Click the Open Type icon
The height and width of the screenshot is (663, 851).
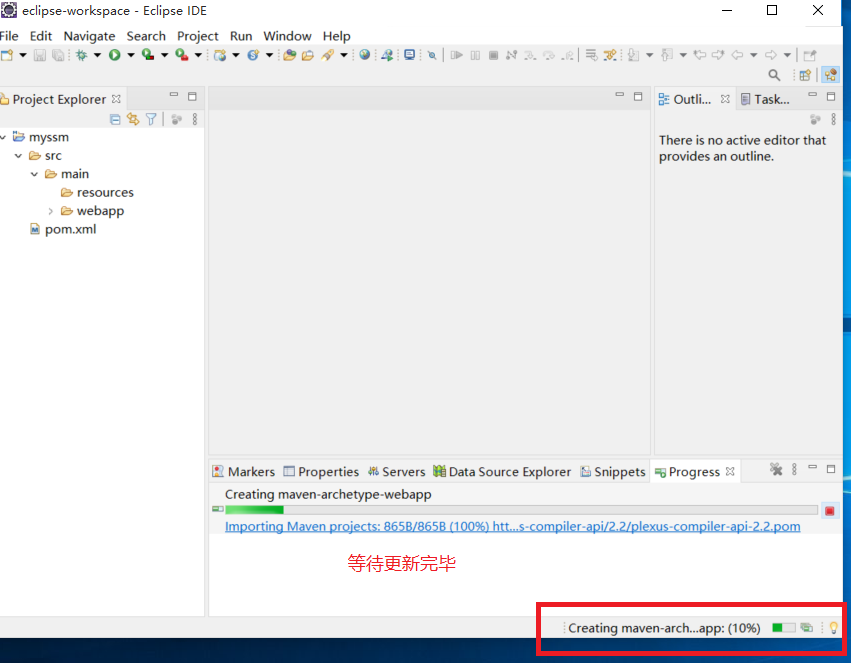pos(290,55)
